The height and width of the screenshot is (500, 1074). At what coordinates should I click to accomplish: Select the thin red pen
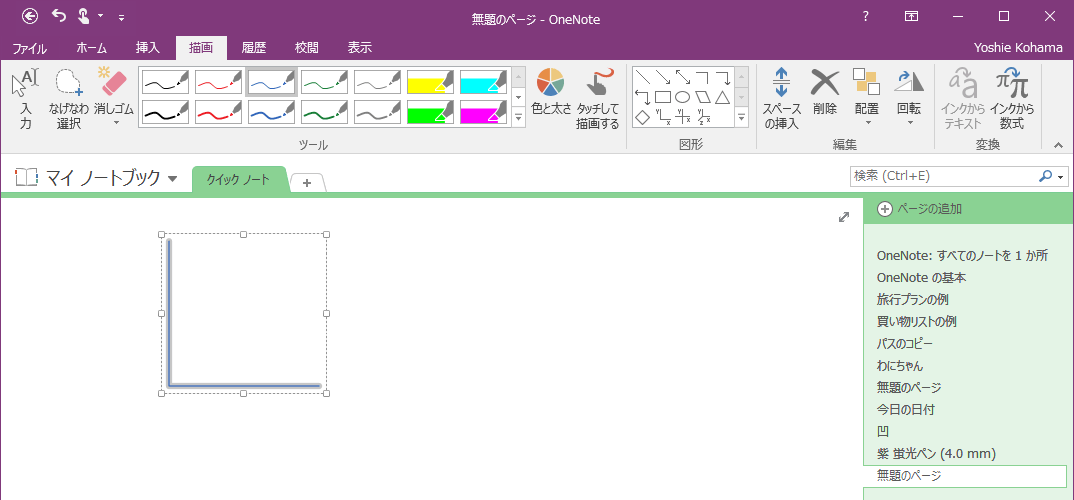[218, 82]
